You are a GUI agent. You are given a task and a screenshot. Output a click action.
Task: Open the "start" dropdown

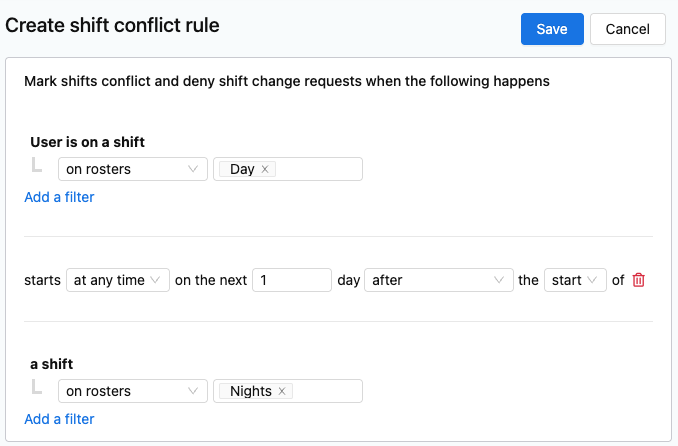tap(575, 280)
